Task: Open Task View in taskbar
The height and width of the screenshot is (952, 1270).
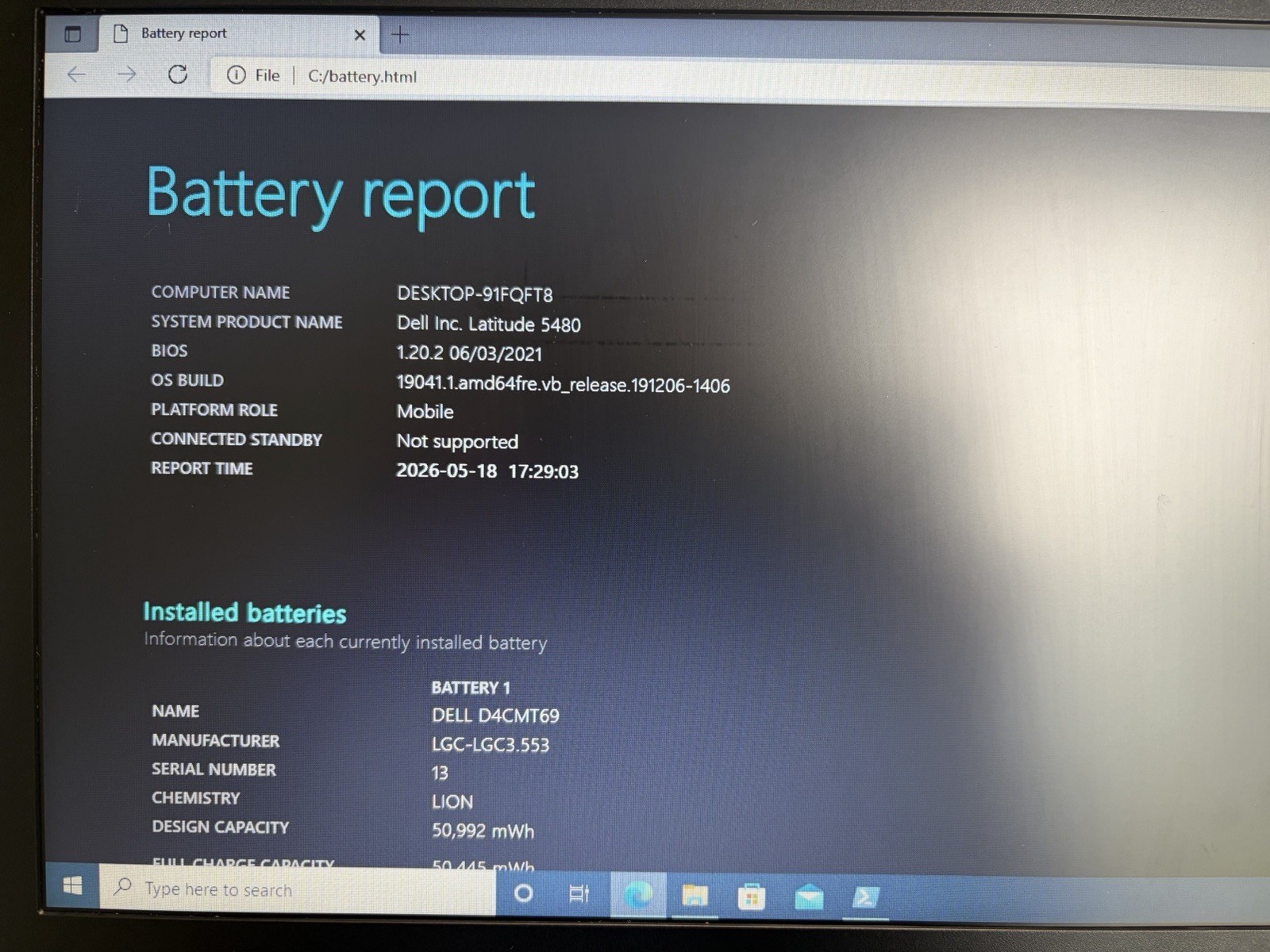Action: pos(579,894)
